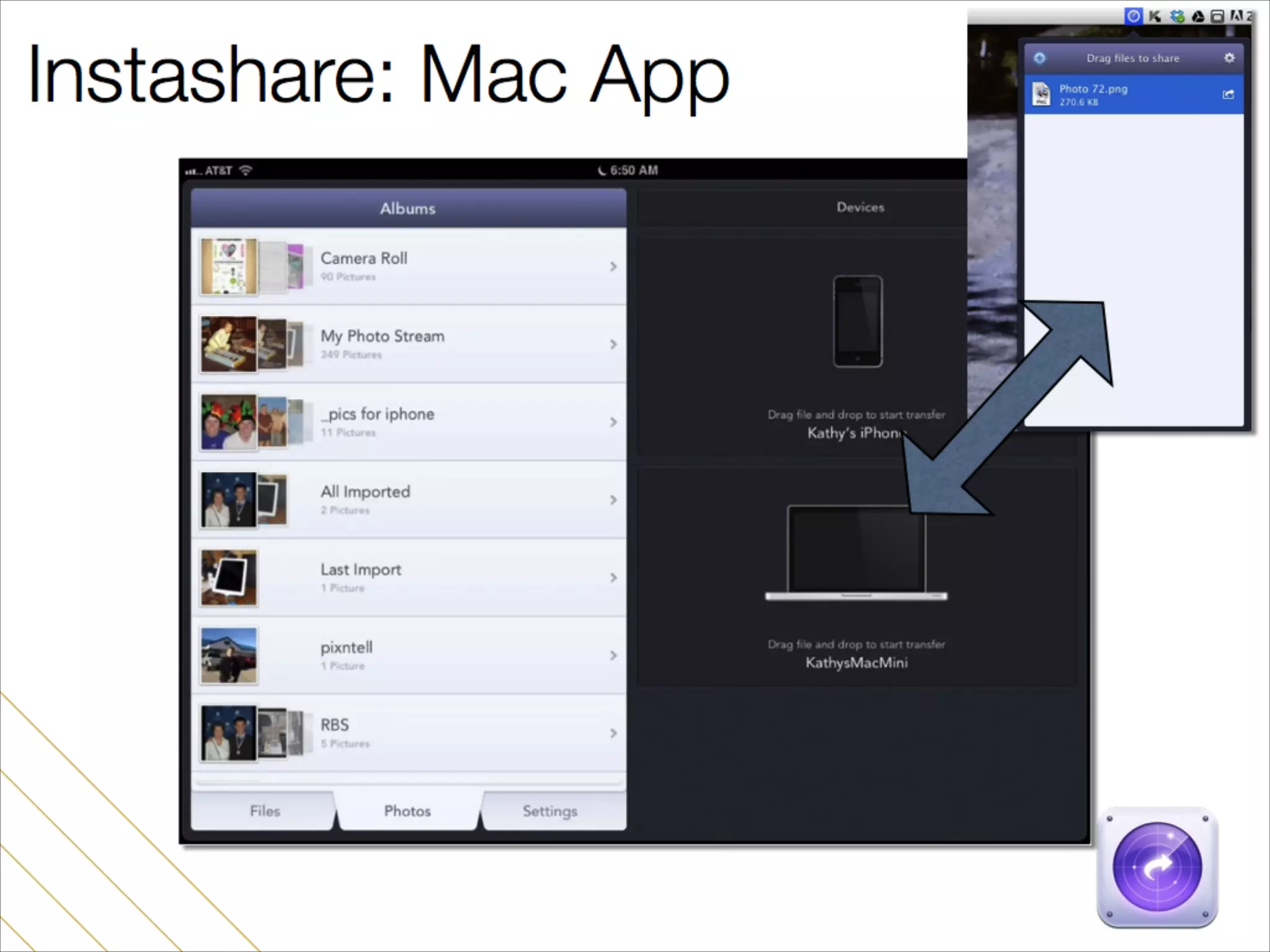
Task: Click the Instashare logo in popup header
Action: coord(1040,58)
